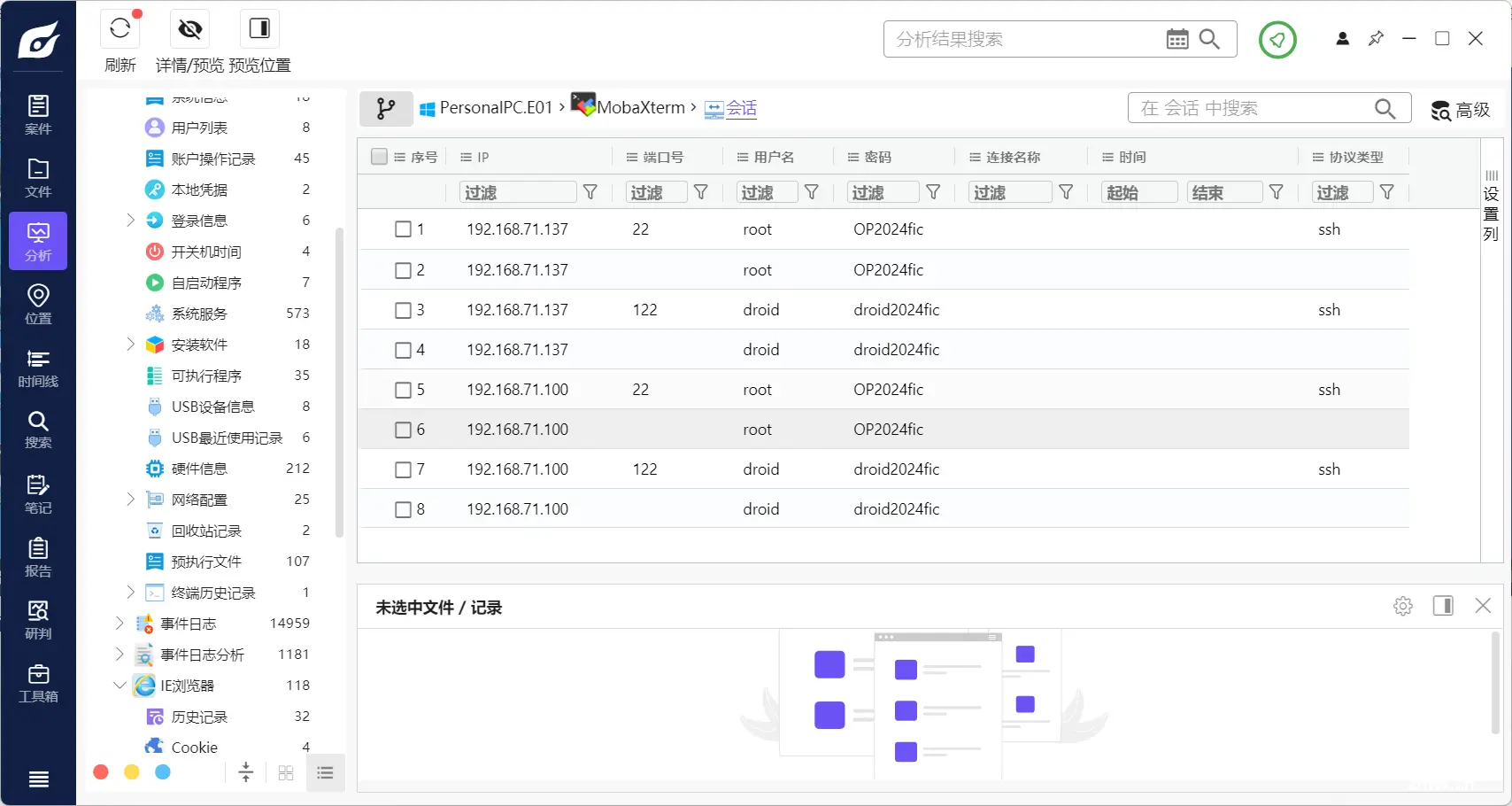Open the 搜索 sidebar section
Image resolution: width=1512 pixels, height=806 pixels.
(x=38, y=430)
